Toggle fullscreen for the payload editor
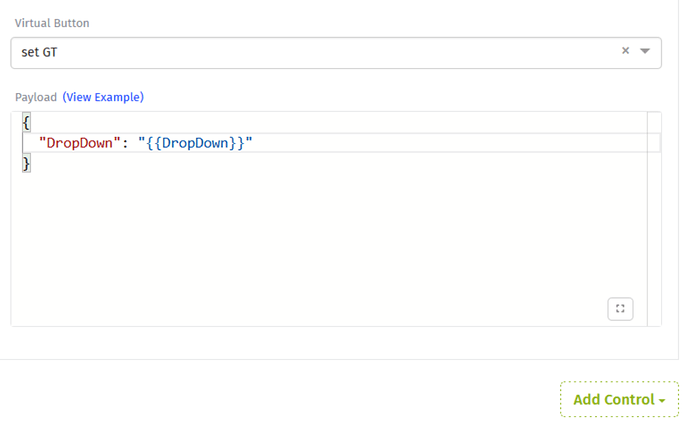This screenshot has height=422, width=690. [620, 308]
